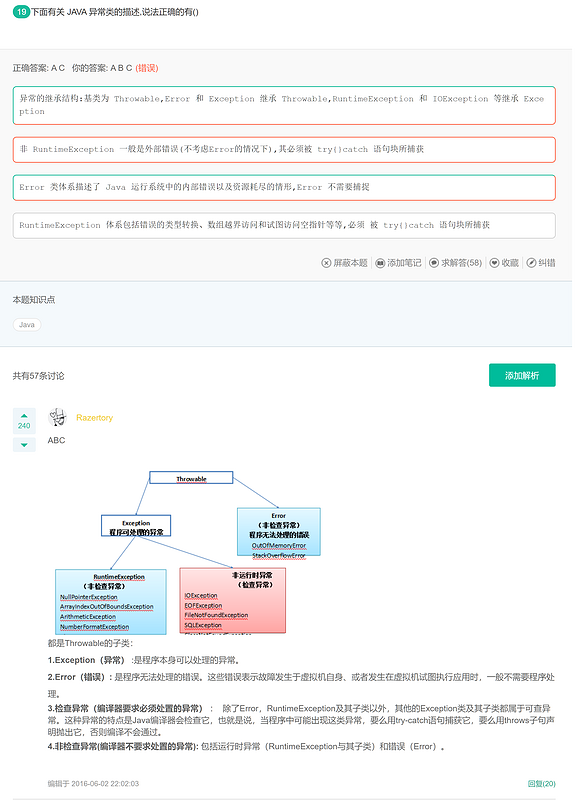Screen dimensions: 575x800
Task: Click the 添加解析 green button
Action: click(522, 376)
